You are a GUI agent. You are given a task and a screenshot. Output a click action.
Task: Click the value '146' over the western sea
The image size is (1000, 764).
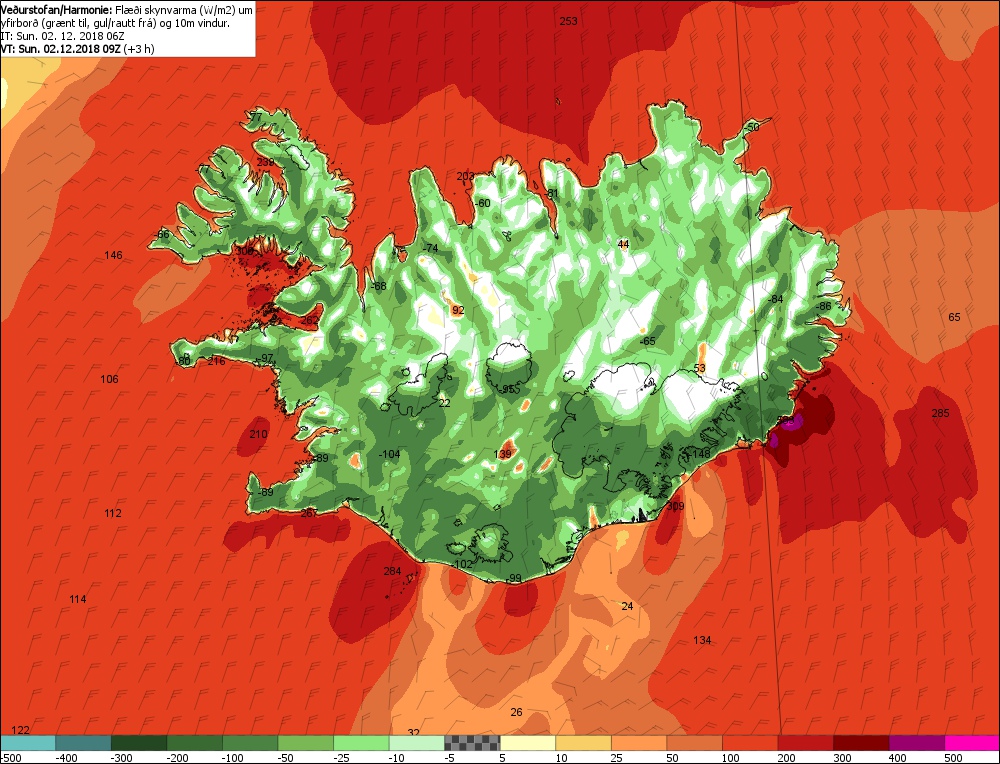click(x=114, y=255)
